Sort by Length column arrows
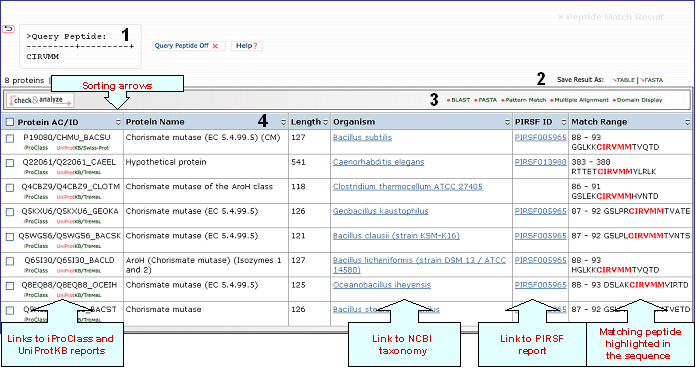Screen dimensions: 696x368 point(325,122)
